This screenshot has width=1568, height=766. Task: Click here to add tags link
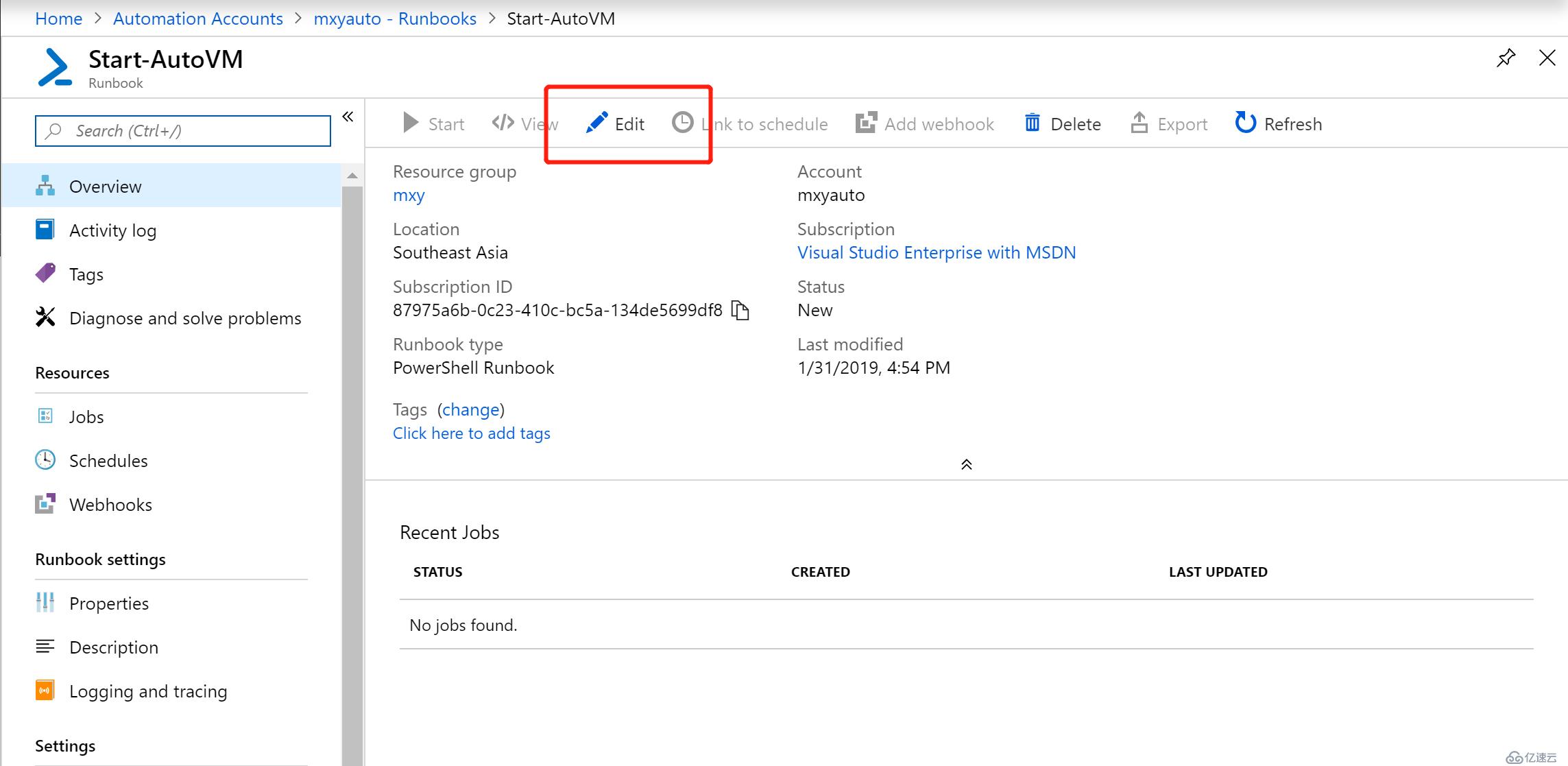[x=472, y=433]
